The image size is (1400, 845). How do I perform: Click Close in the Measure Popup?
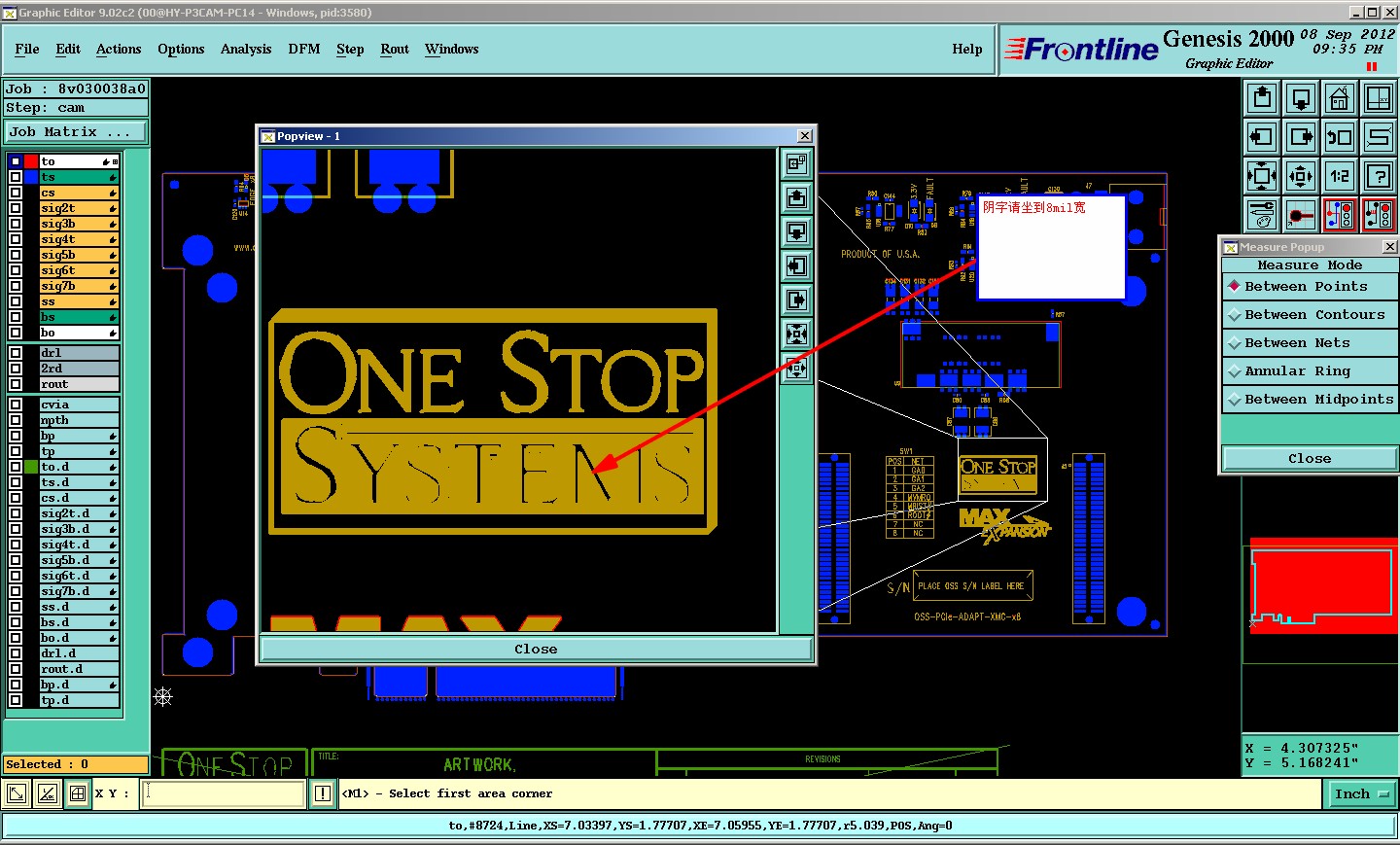click(1310, 458)
